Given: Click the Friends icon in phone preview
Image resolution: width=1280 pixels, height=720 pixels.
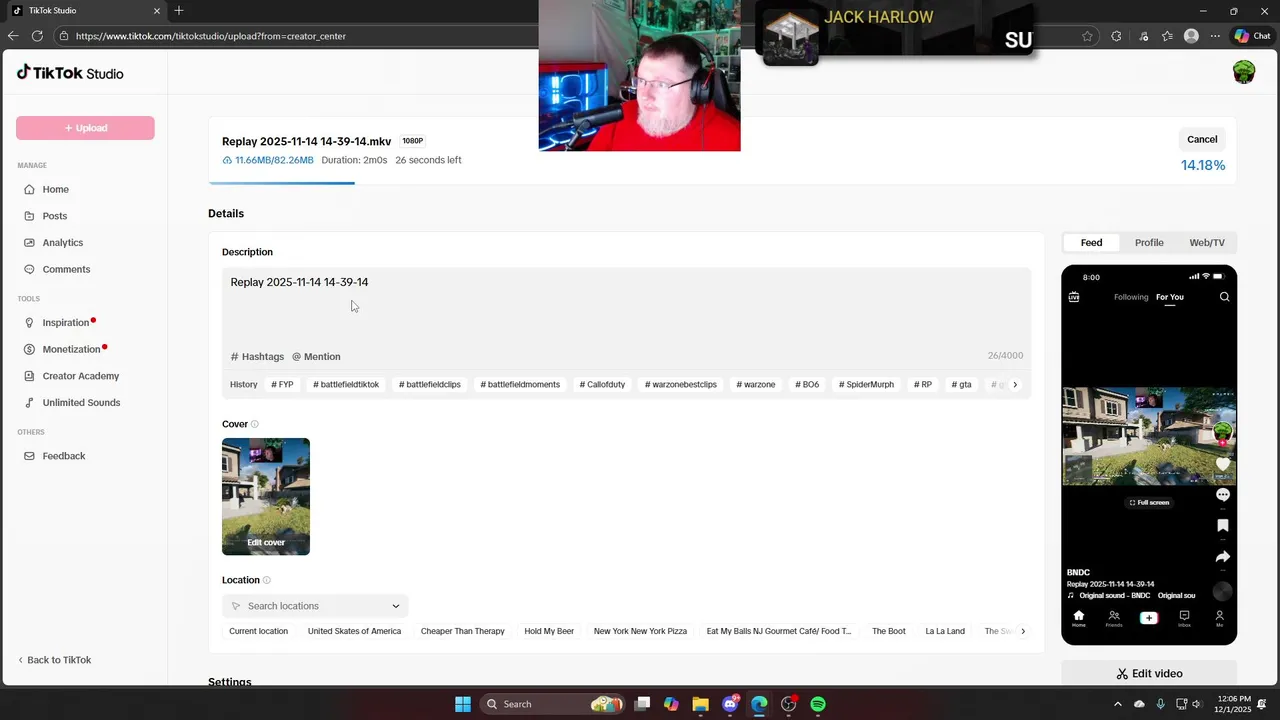Looking at the screenshot, I should [1114, 618].
